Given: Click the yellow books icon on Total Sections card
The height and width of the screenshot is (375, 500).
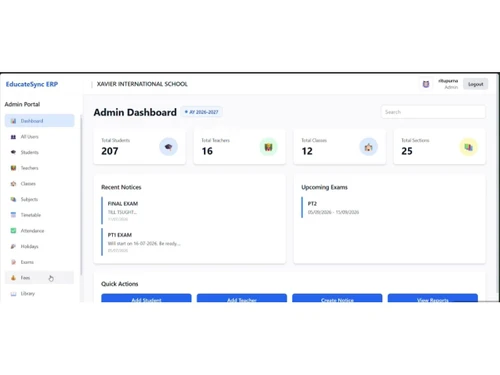Looking at the screenshot, I should [x=468, y=147].
